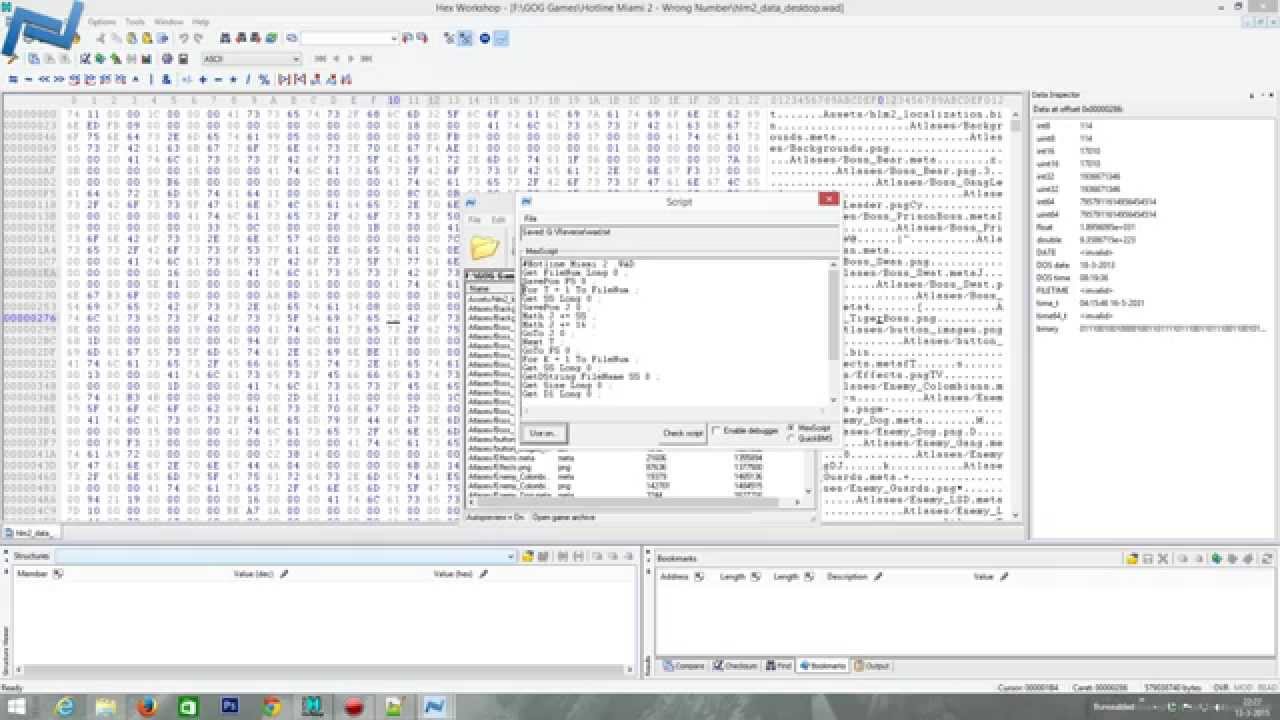1280x720 pixels.
Task: Click the 'Use on...' button
Action: [546, 433]
